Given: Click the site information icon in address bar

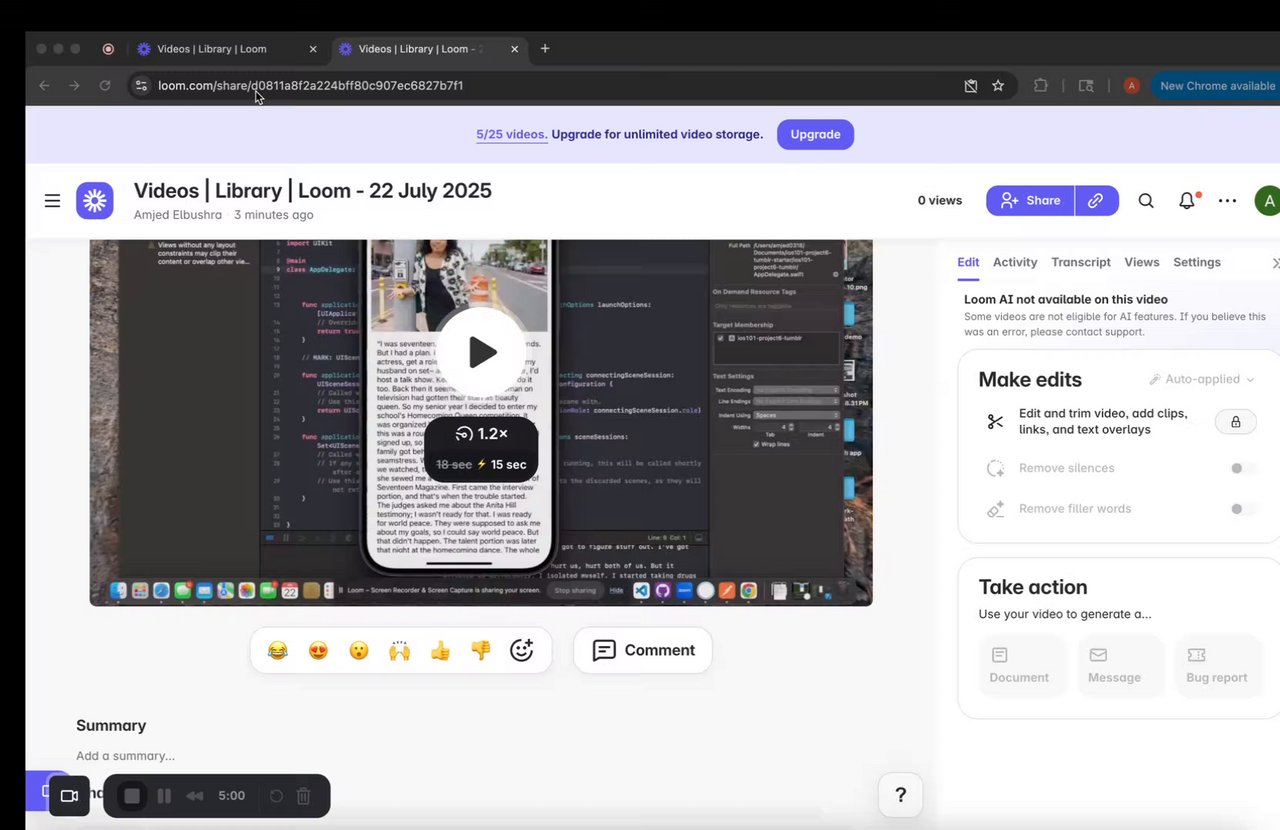Looking at the screenshot, I should coord(141,86).
